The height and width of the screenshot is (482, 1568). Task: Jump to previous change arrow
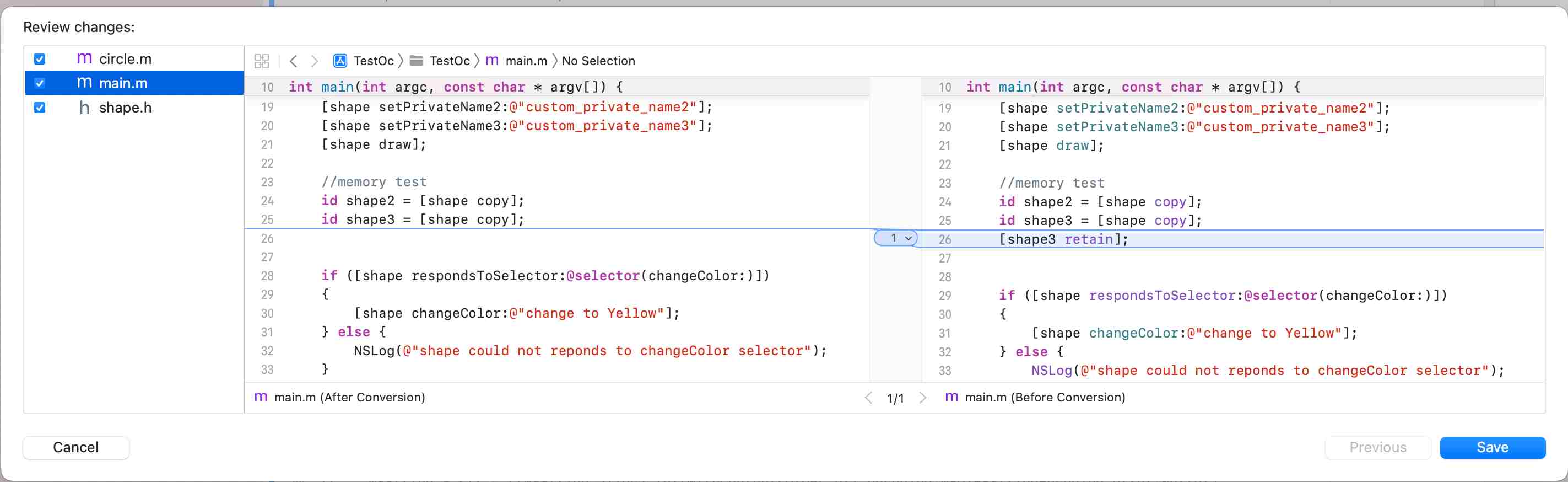pyautogui.click(x=869, y=398)
